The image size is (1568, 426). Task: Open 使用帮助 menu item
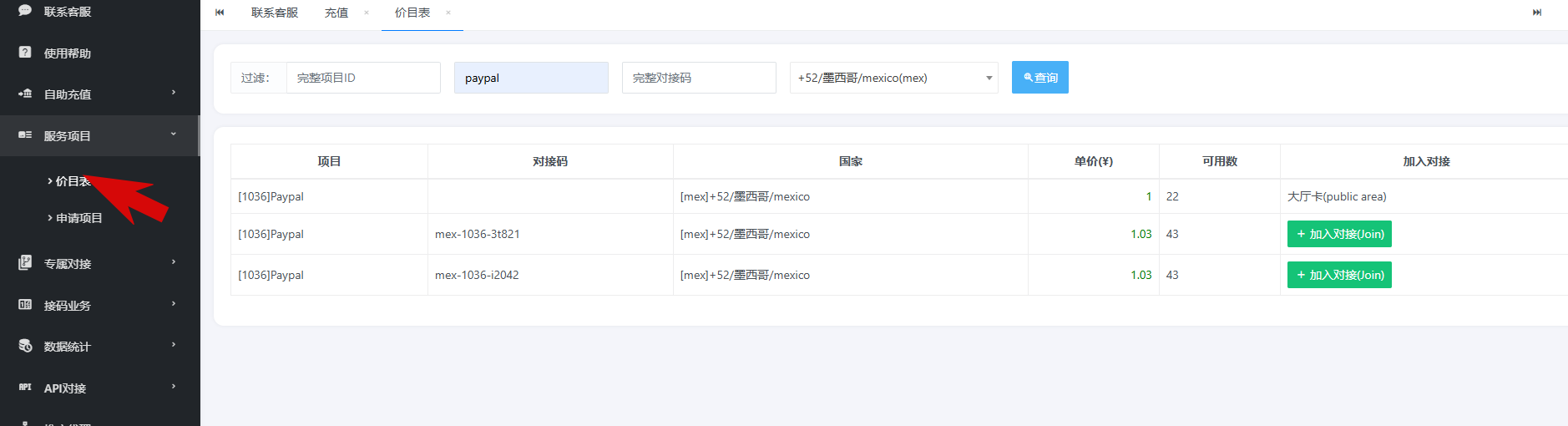point(68,53)
